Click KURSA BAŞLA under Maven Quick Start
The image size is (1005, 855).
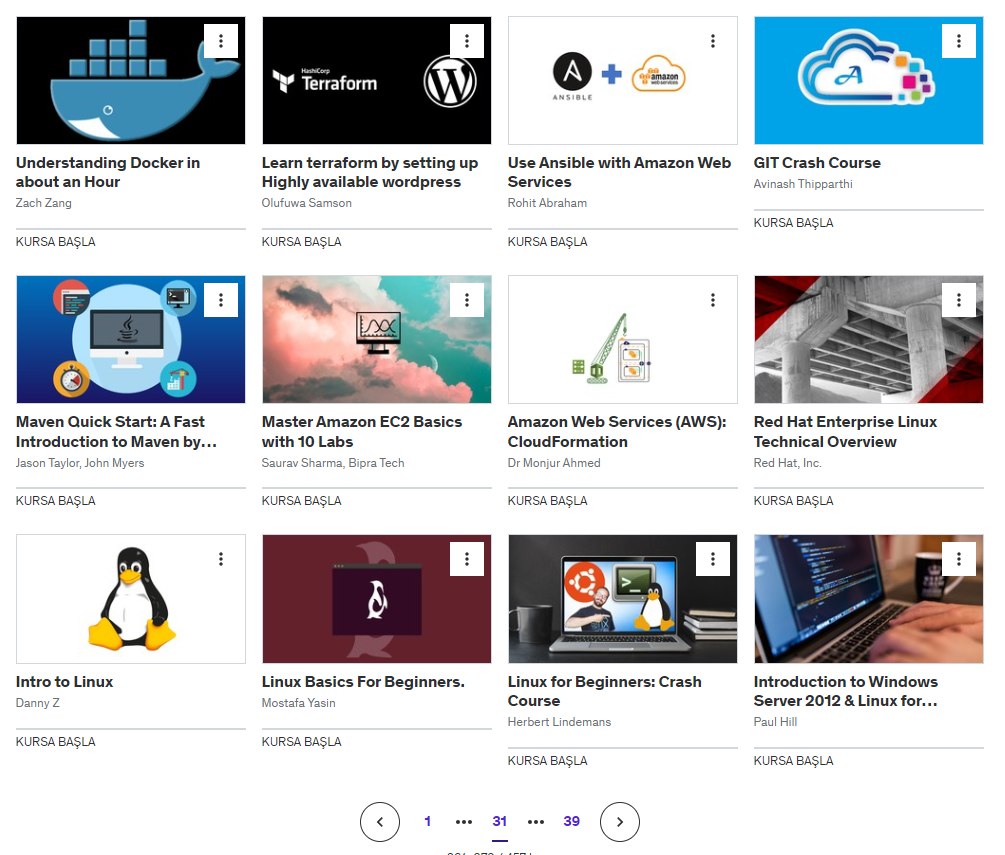[56, 501]
